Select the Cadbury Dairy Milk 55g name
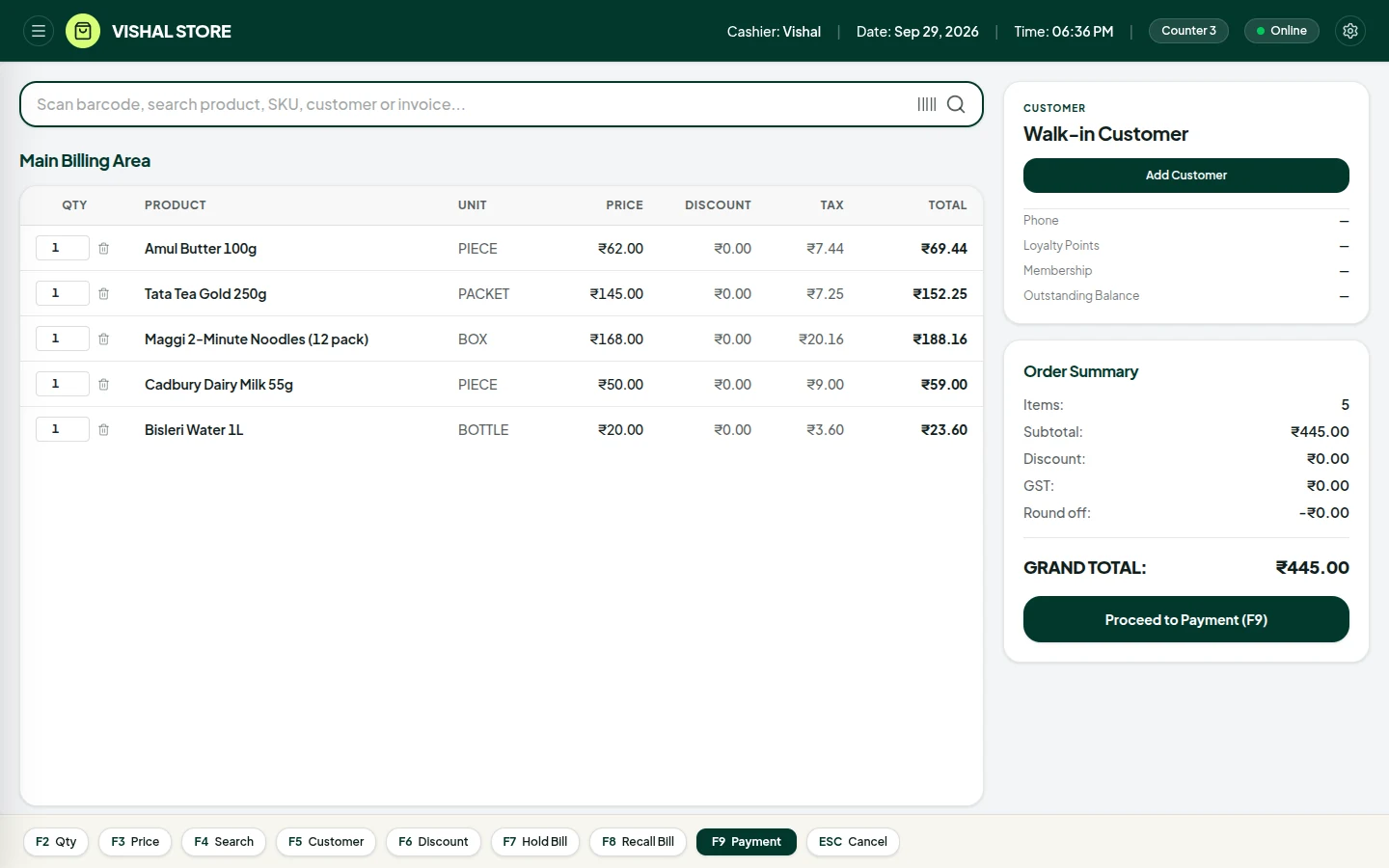This screenshot has width=1389, height=868. (219, 385)
